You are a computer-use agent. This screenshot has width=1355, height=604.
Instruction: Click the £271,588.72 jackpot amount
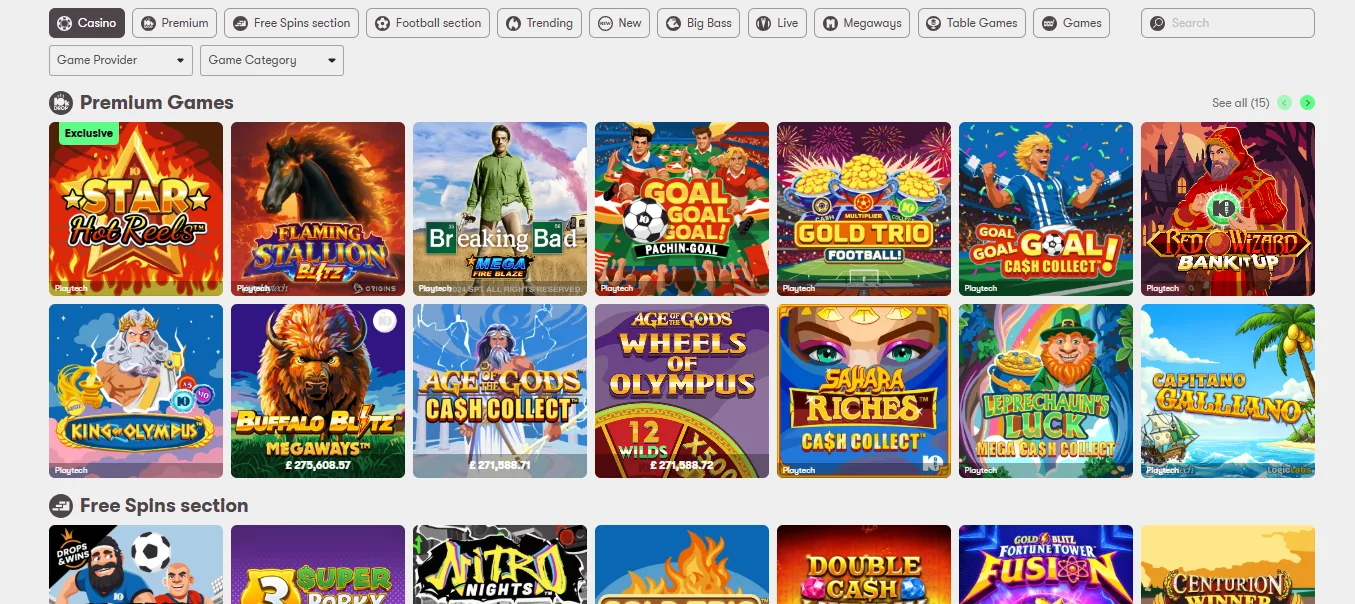pos(682,466)
